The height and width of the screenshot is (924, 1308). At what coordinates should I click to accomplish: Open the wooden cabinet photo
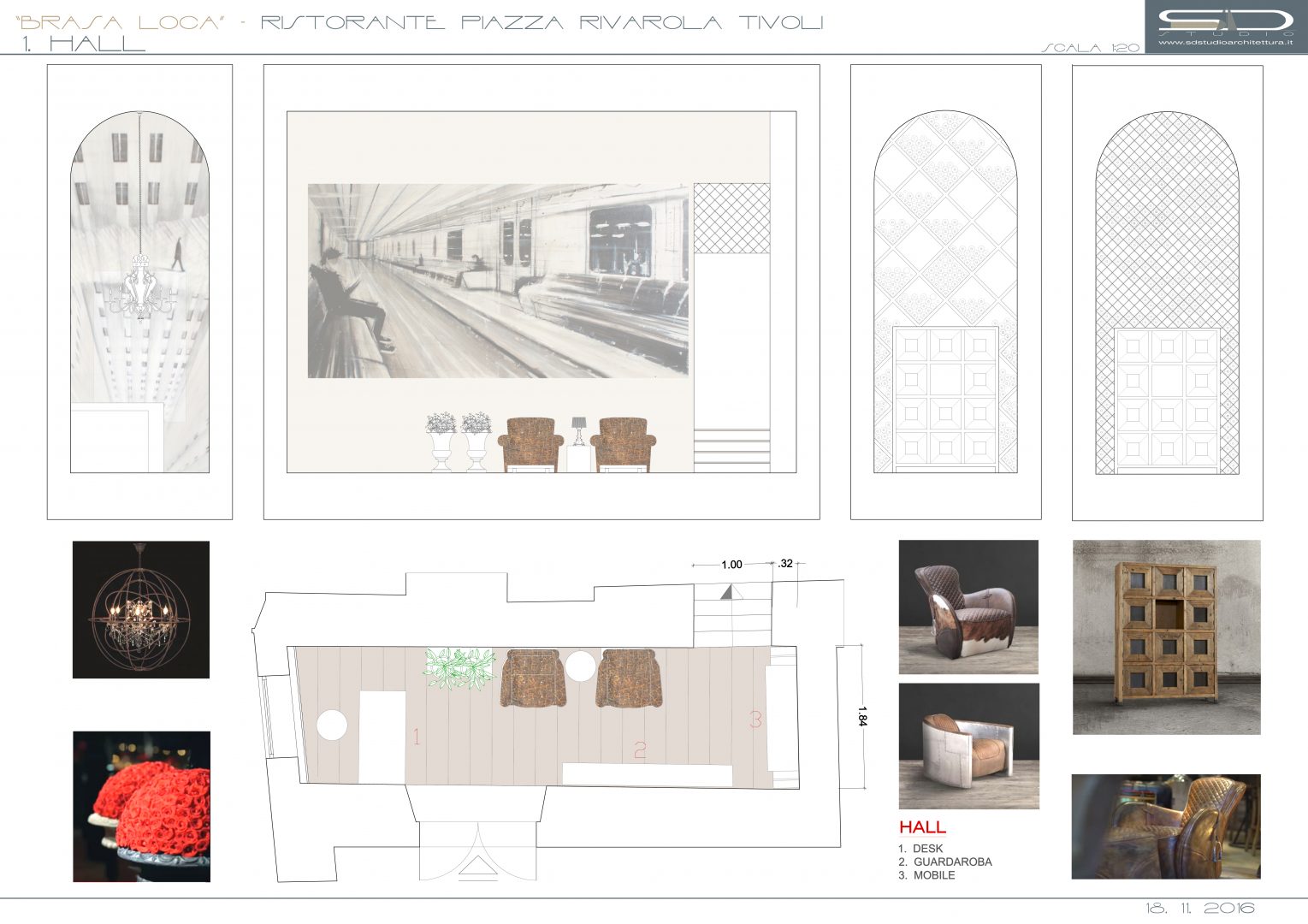(1167, 637)
